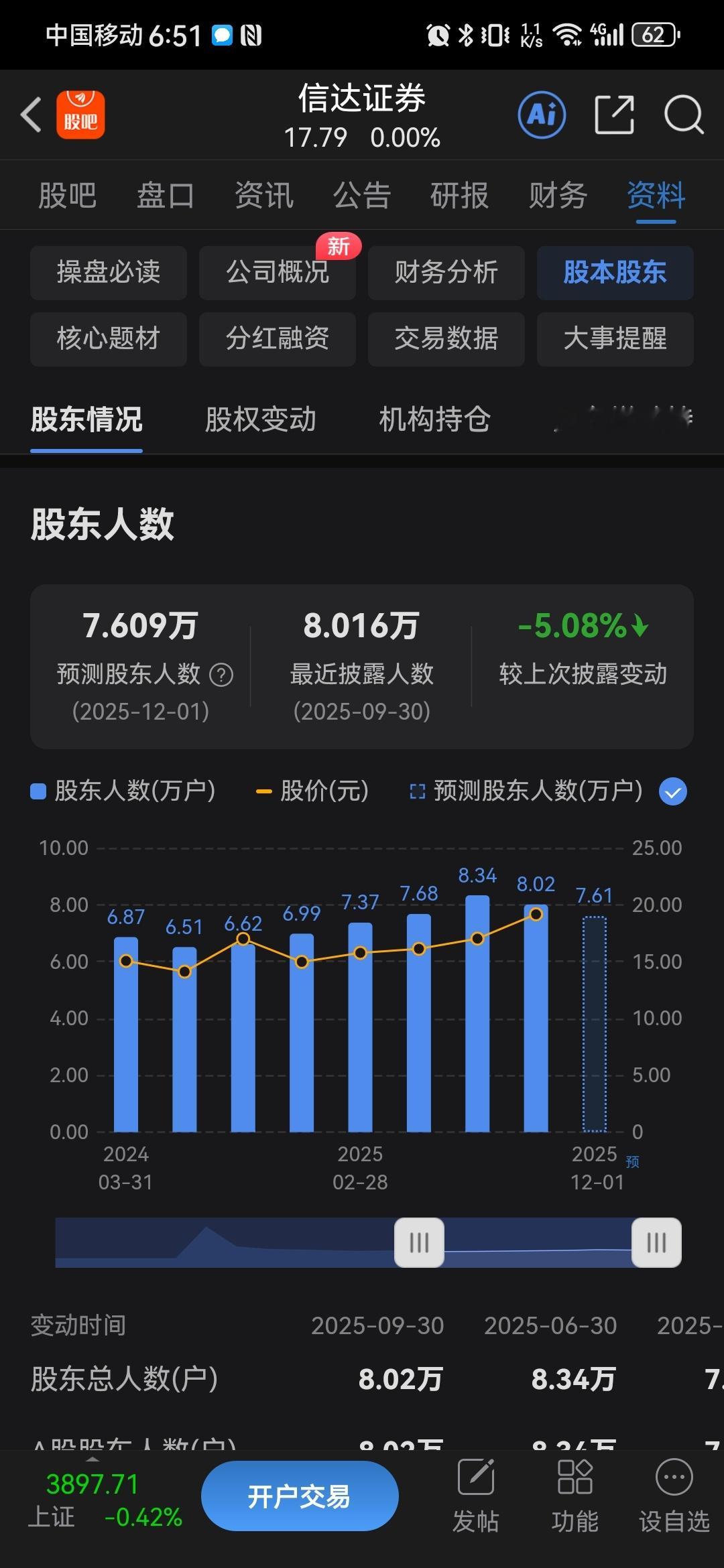Viewport: 724px width, 1568px height.
Task: Tap the 2025-06-30 column header
Action: click(x=550, y=1325)
